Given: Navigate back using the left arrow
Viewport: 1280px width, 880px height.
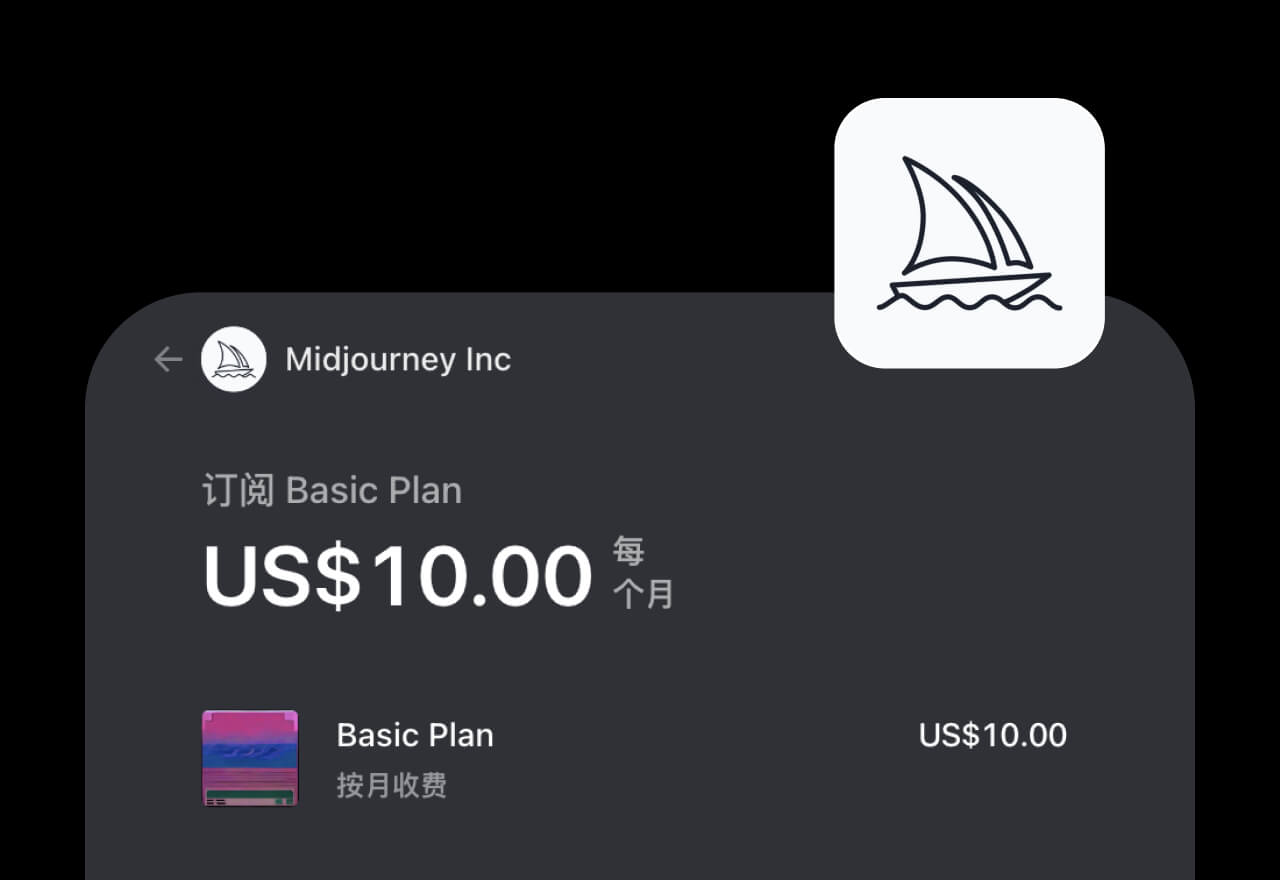Looking at the screenshot, I should click(167, 359).
